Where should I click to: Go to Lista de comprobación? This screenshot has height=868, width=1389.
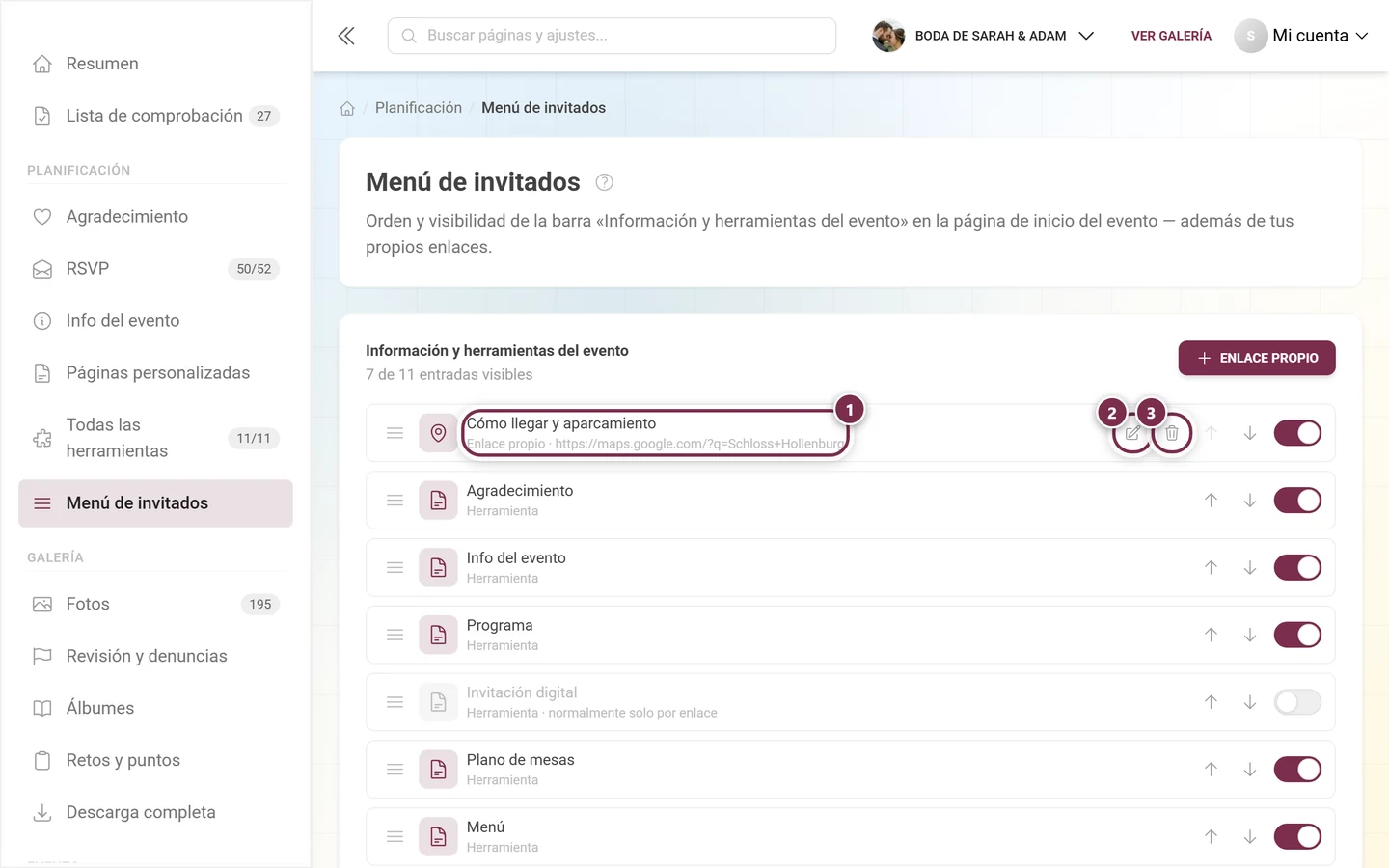pos(155,116)
